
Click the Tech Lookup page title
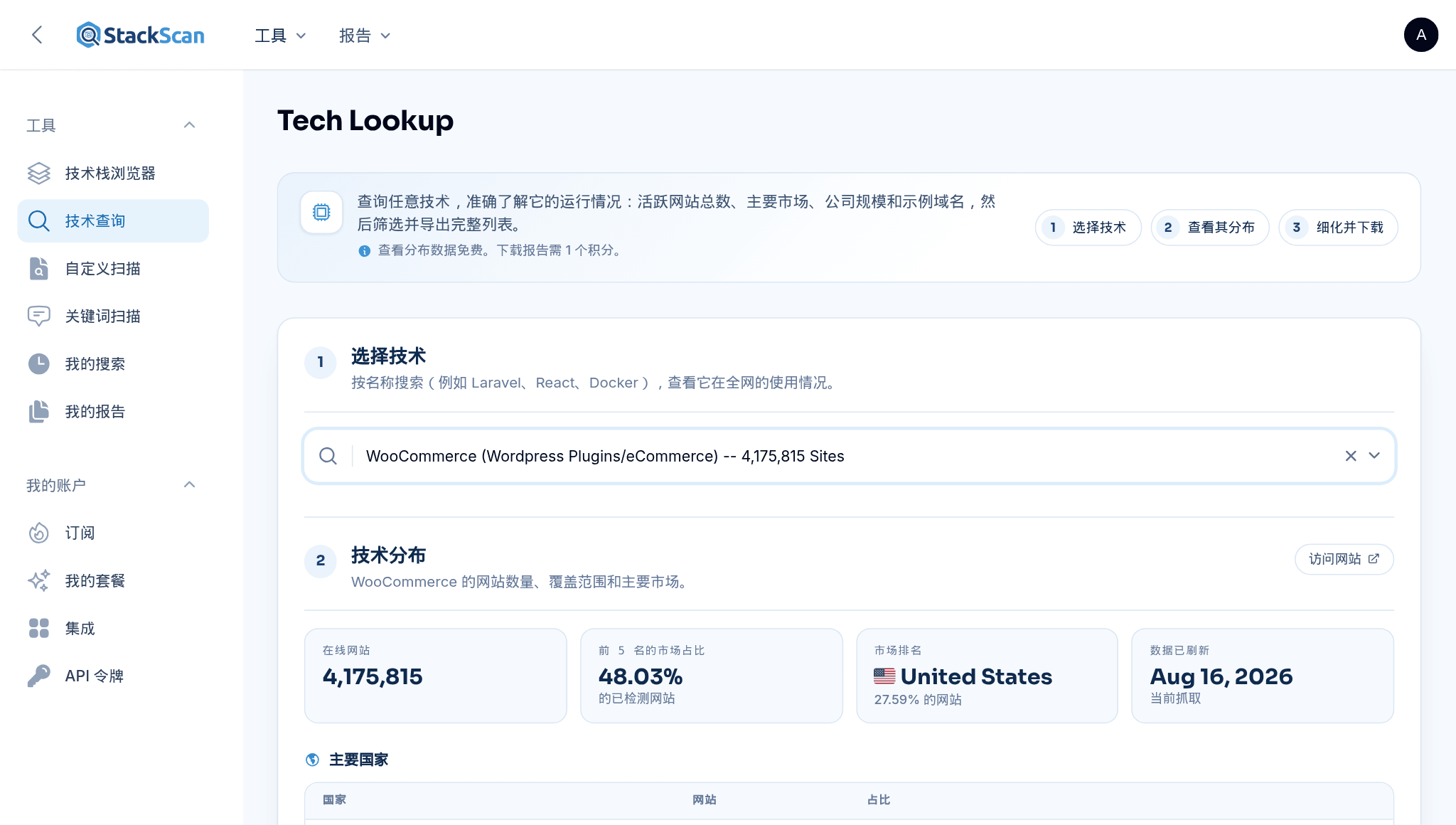point(365,120)
